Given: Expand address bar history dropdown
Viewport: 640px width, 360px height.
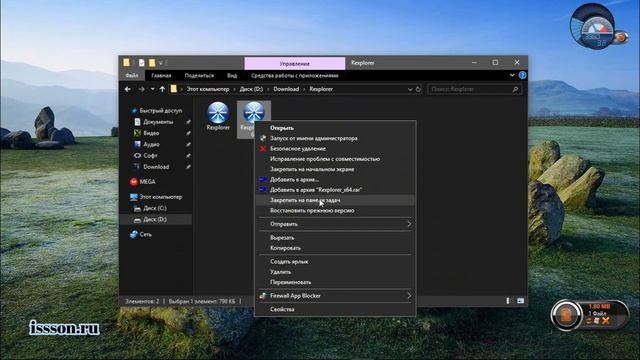Looking at the screenshot, I should pyautogui.click(x=410, y=89).
